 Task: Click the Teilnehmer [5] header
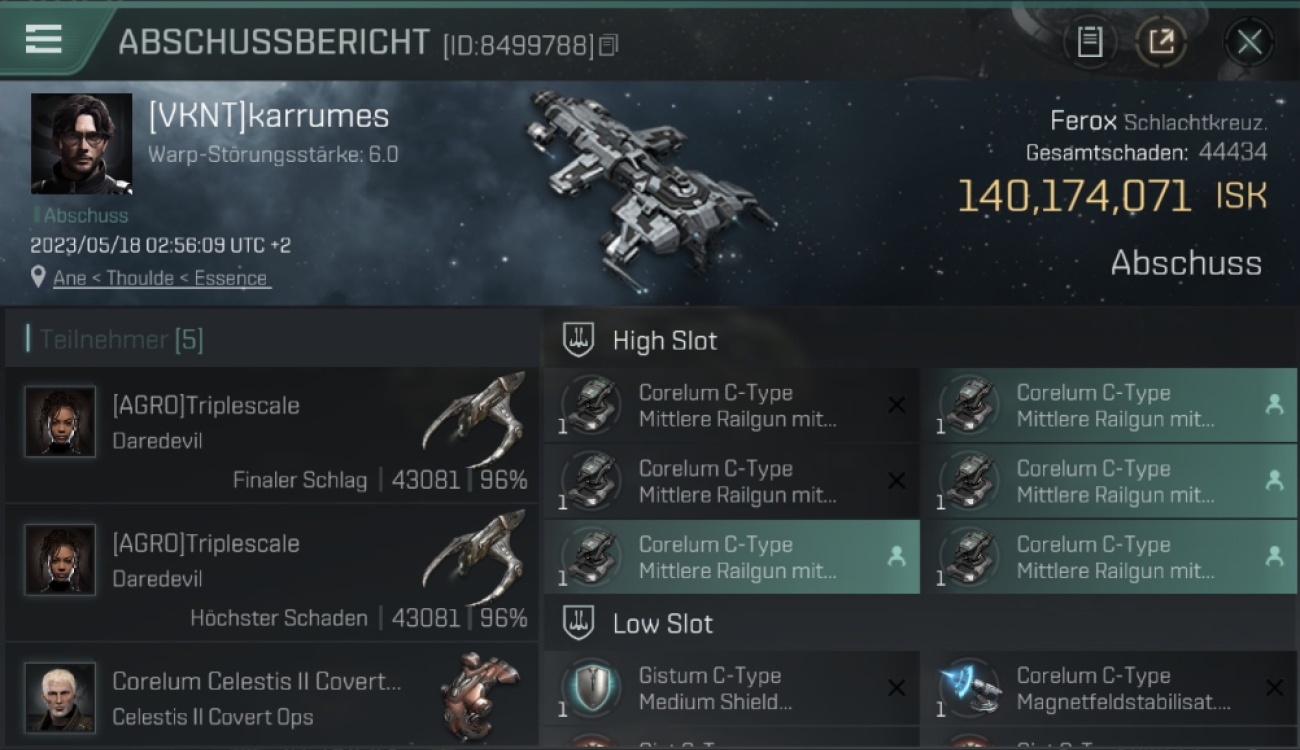(121, 340)
